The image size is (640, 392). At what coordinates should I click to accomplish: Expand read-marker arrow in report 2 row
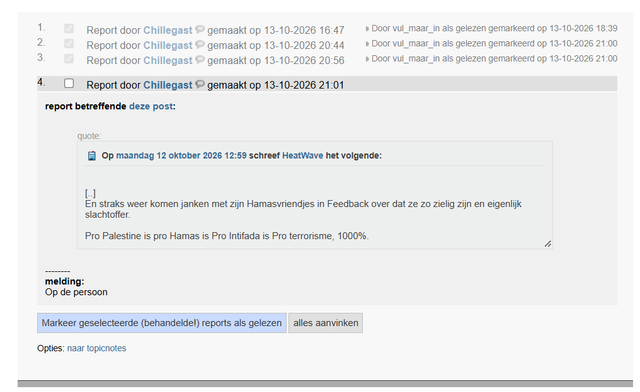(367, 44)
